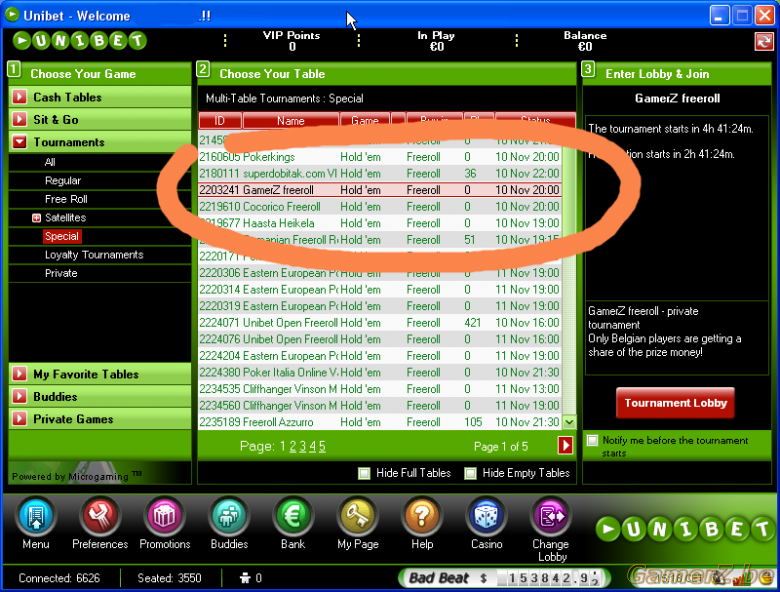
Task: Minimize the Unibet window
Action: pos(719,15)
